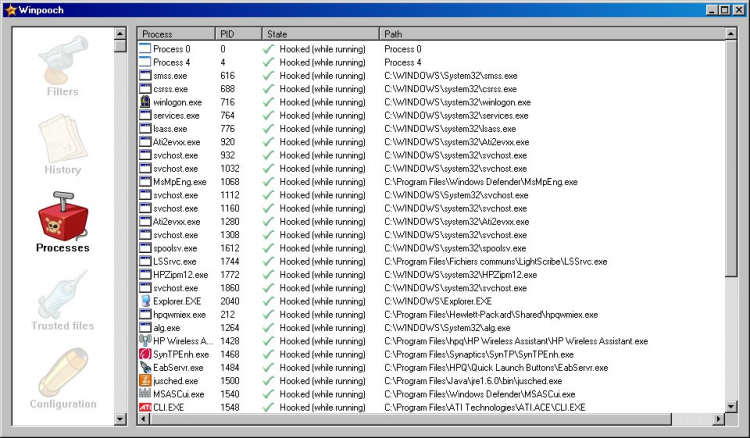Click the process list scroll up arrow
750x438 pixels.
click(730, 33)
